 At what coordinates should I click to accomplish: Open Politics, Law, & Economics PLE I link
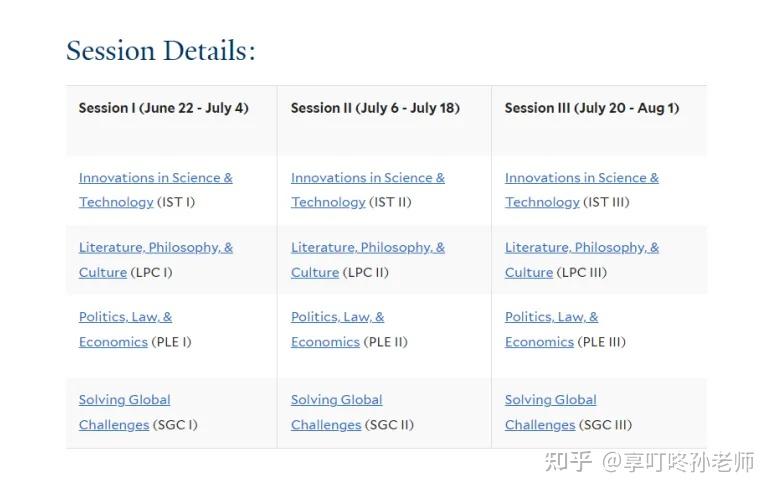(x=125, y=317)
